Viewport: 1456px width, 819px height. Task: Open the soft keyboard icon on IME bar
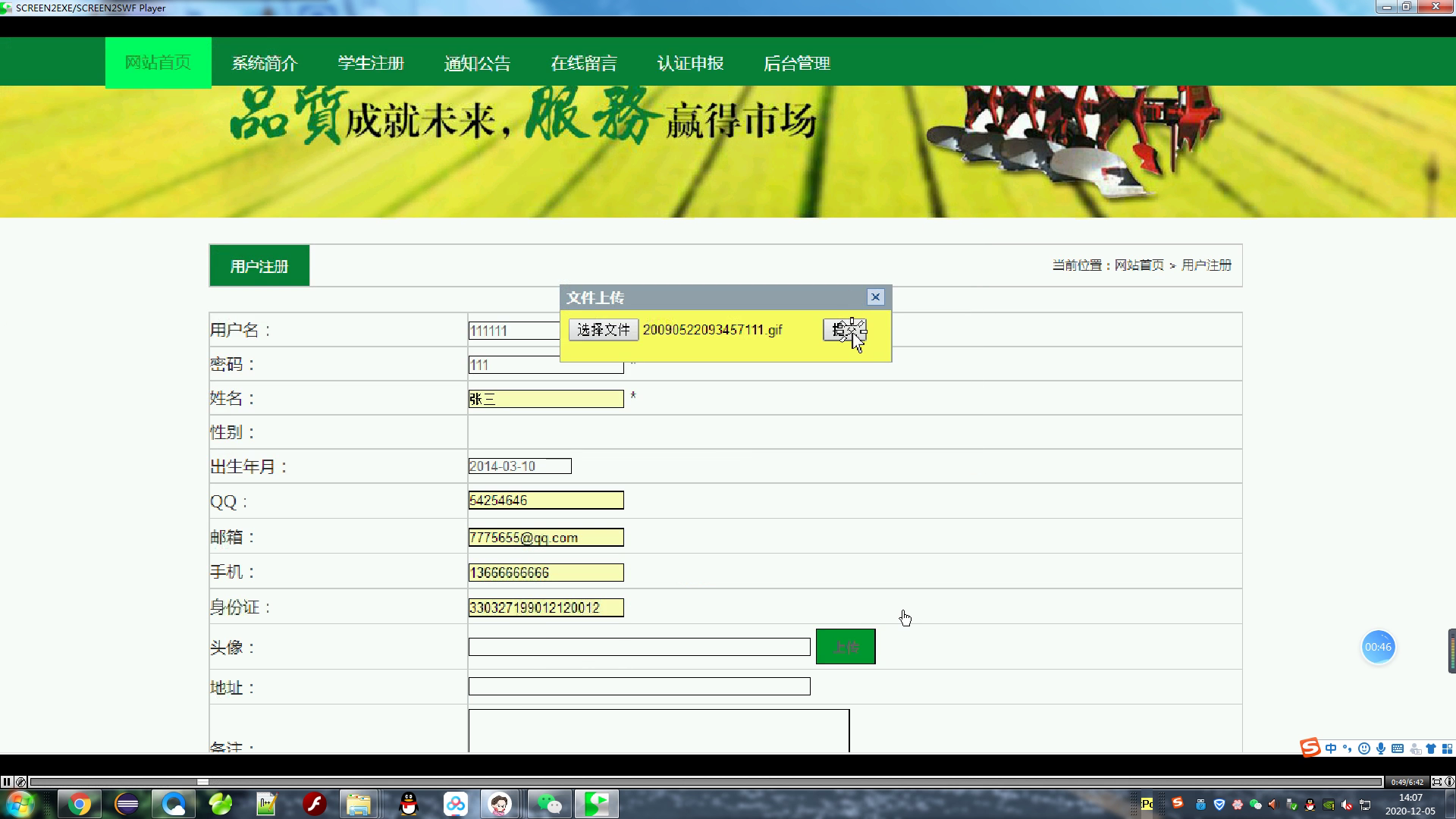[1398, 748]
